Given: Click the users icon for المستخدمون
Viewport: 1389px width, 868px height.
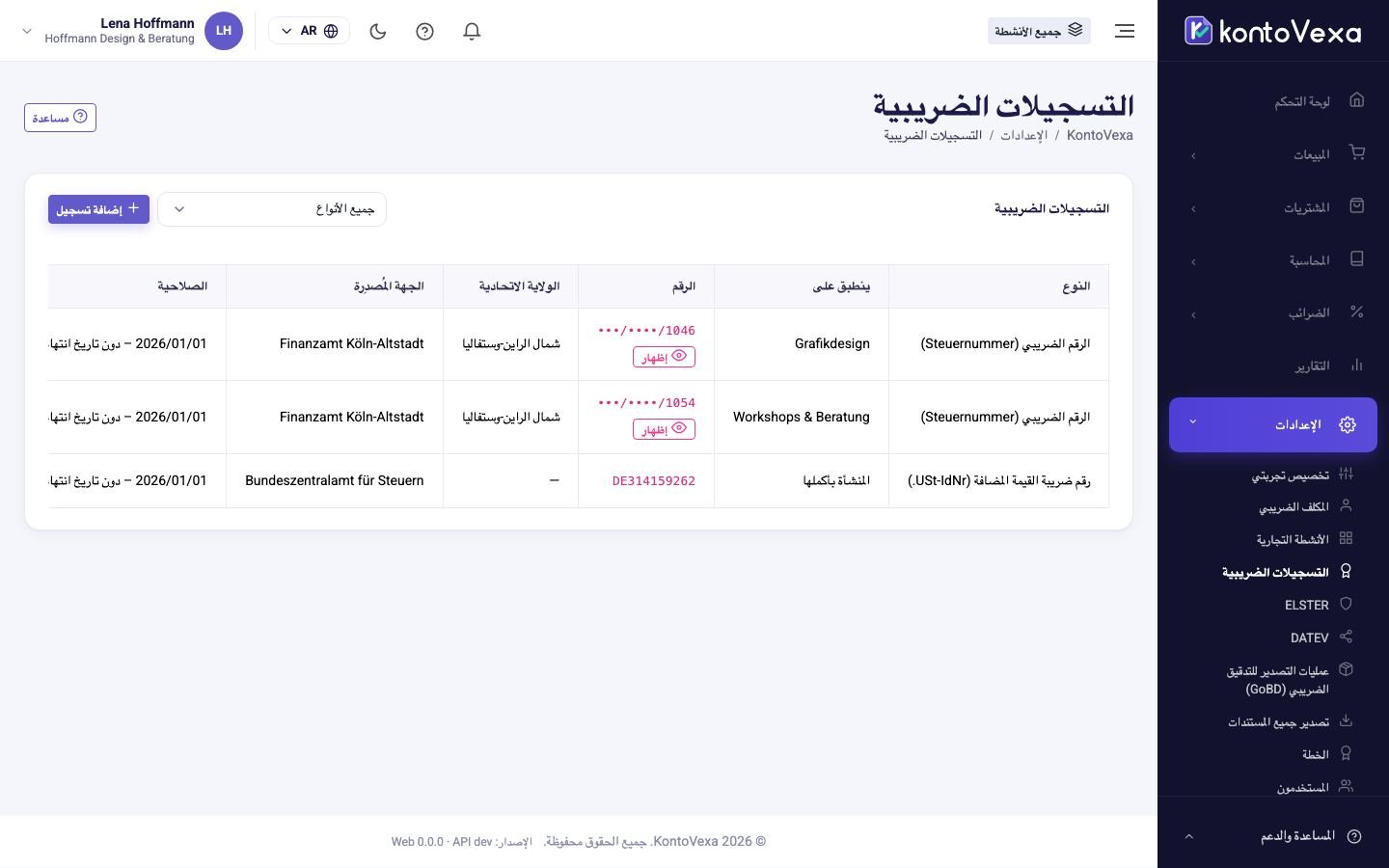Looking at the screenshot, I should point(1347,786).
